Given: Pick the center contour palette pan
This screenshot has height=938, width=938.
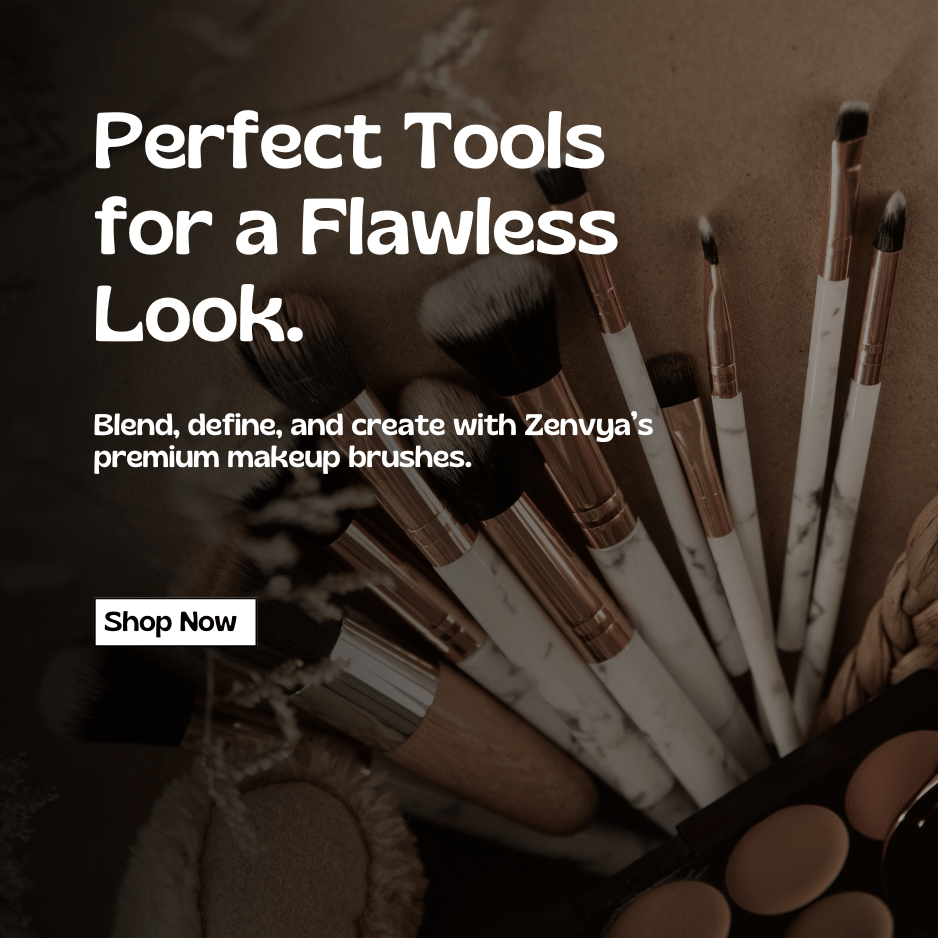Looking at the screenshot, I should pyautogui.click(x=778, y=849).
